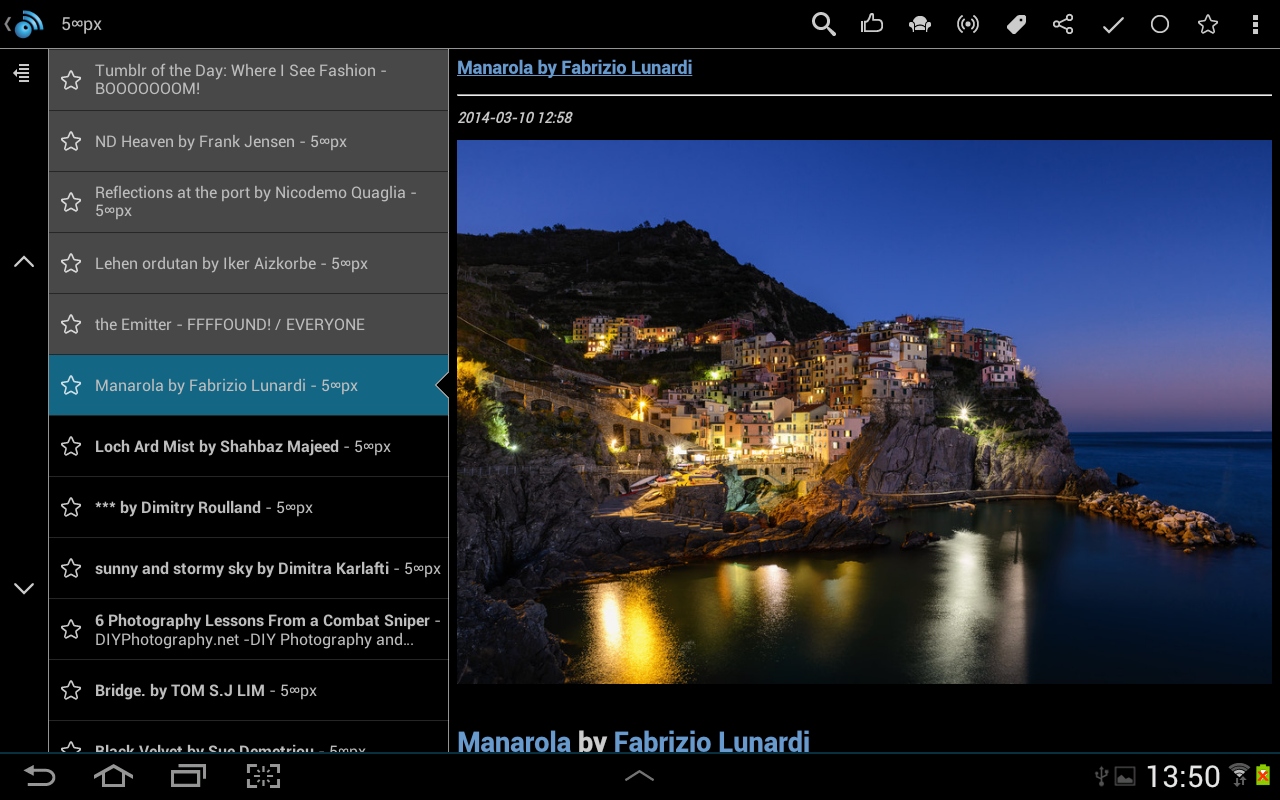The width and height of the screenshot is (1280, 800).
Task: Like the article with thumbs up icon
Action: tap(871, 23)
